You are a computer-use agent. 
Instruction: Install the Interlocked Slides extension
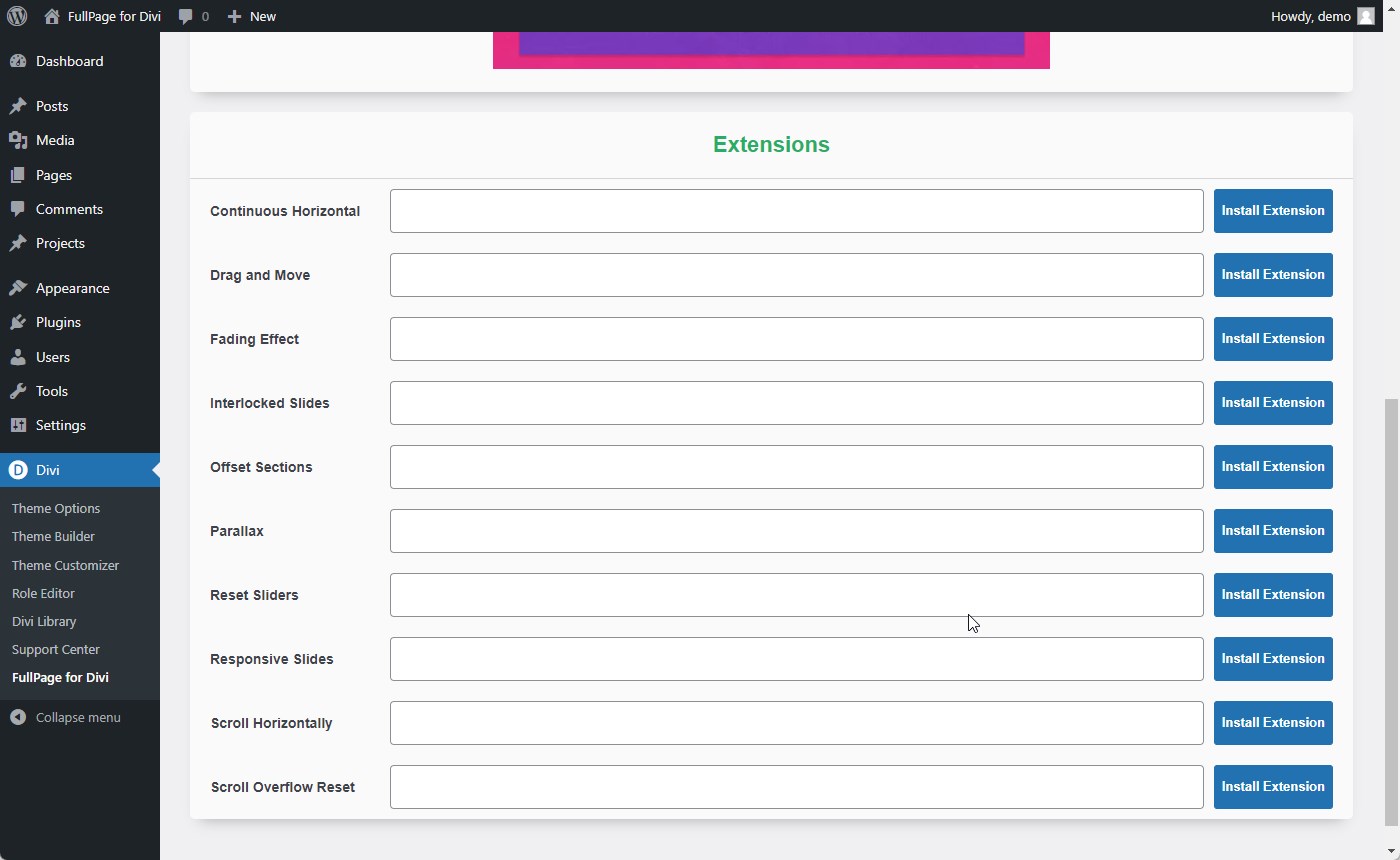click(x=1273, y=403)
